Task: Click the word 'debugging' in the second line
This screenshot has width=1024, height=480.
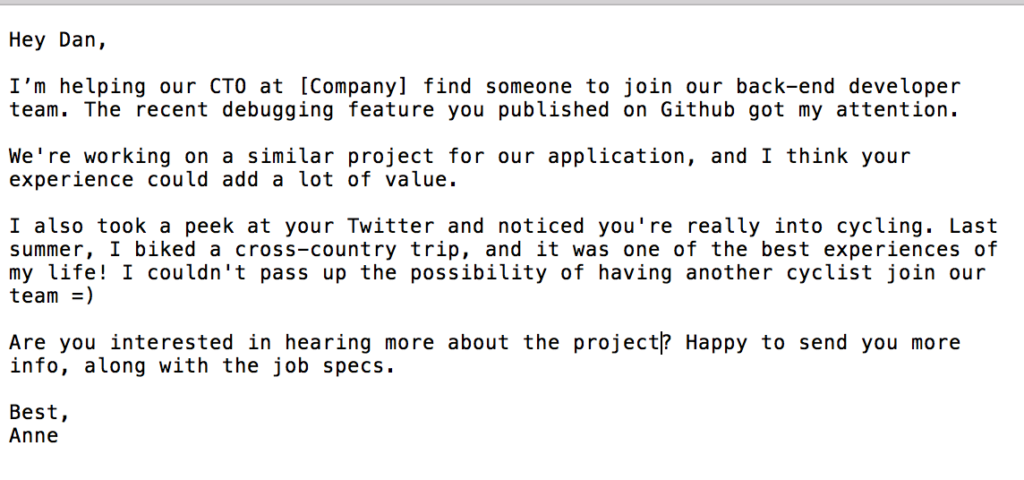Action: tap(278, 110)
